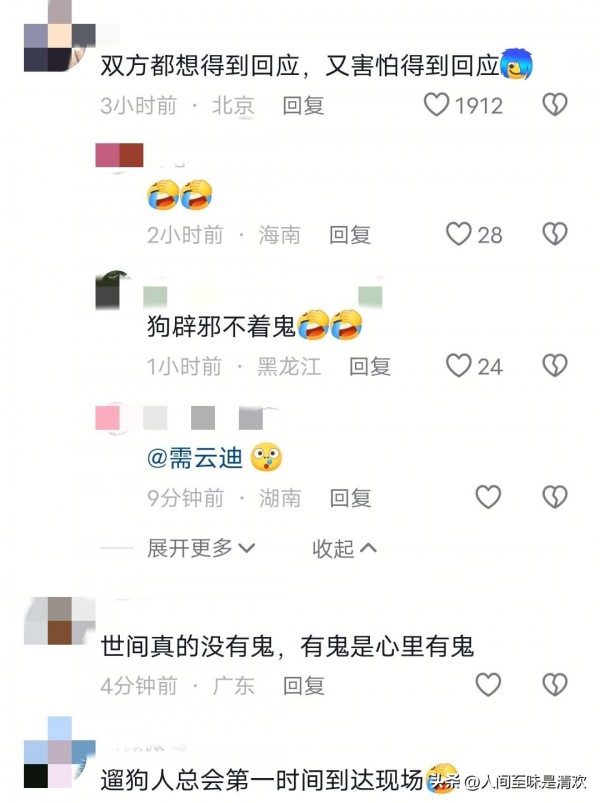This screenshot has height=803, width=600.
Task: Tap broken heart on the Guangdong comment
Action: (x=555, y=685)
